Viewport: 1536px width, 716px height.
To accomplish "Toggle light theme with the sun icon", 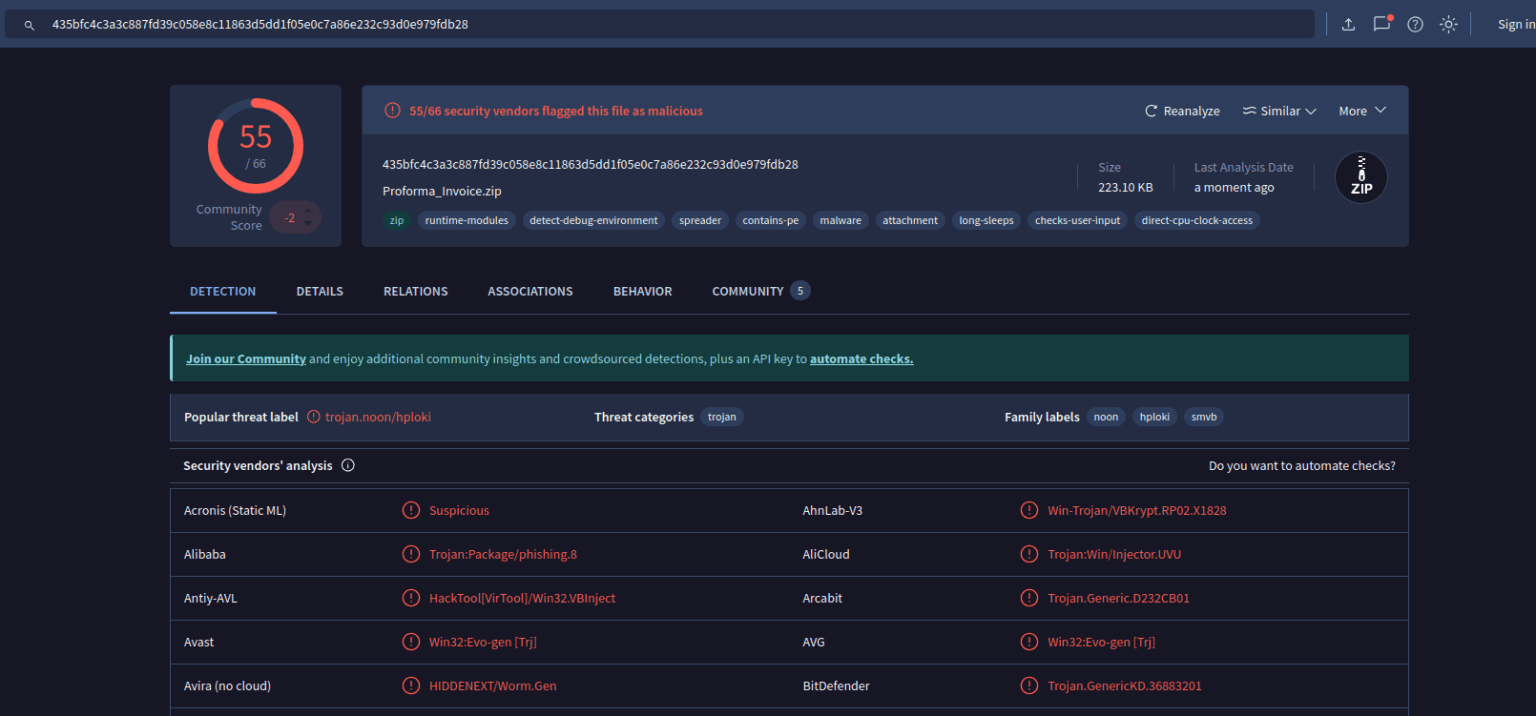I will point(1448,24).
